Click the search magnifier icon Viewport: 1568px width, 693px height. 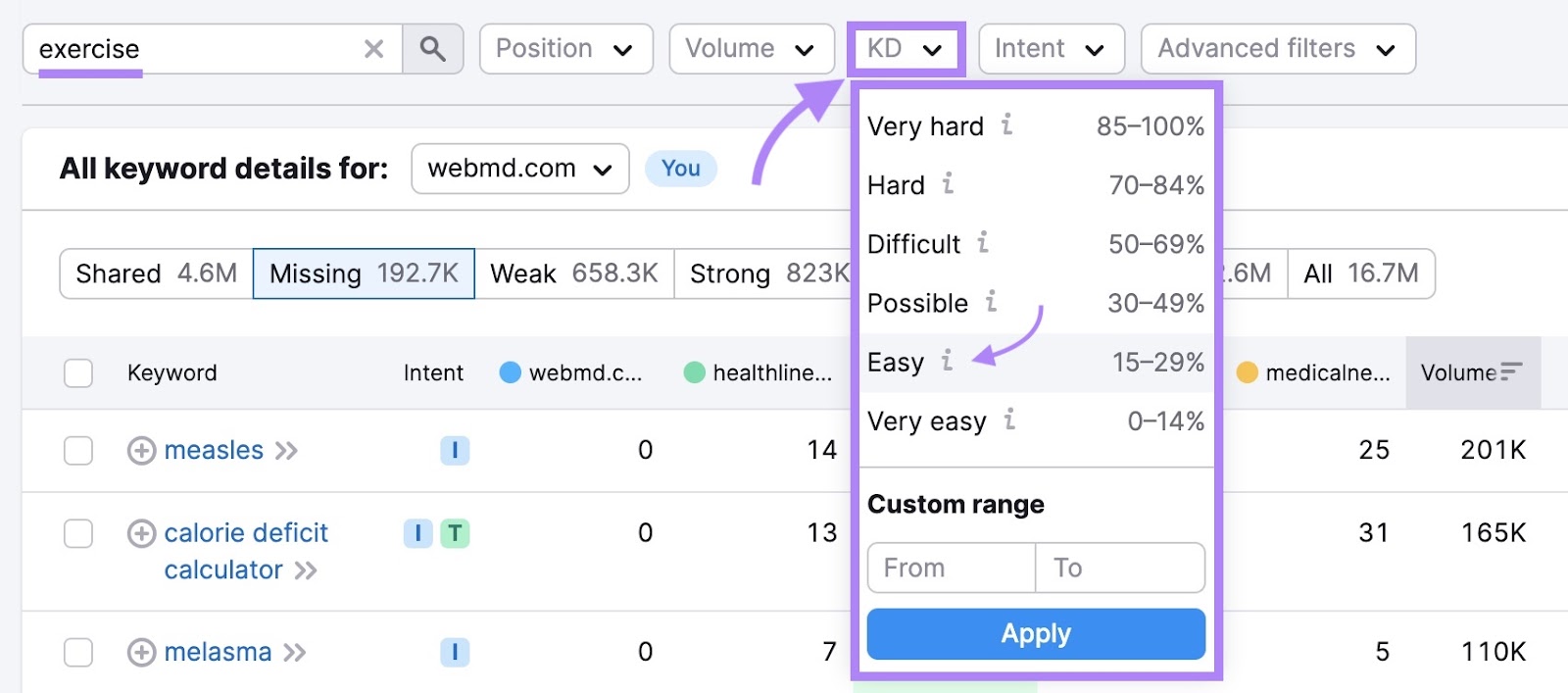coord(433,48)
